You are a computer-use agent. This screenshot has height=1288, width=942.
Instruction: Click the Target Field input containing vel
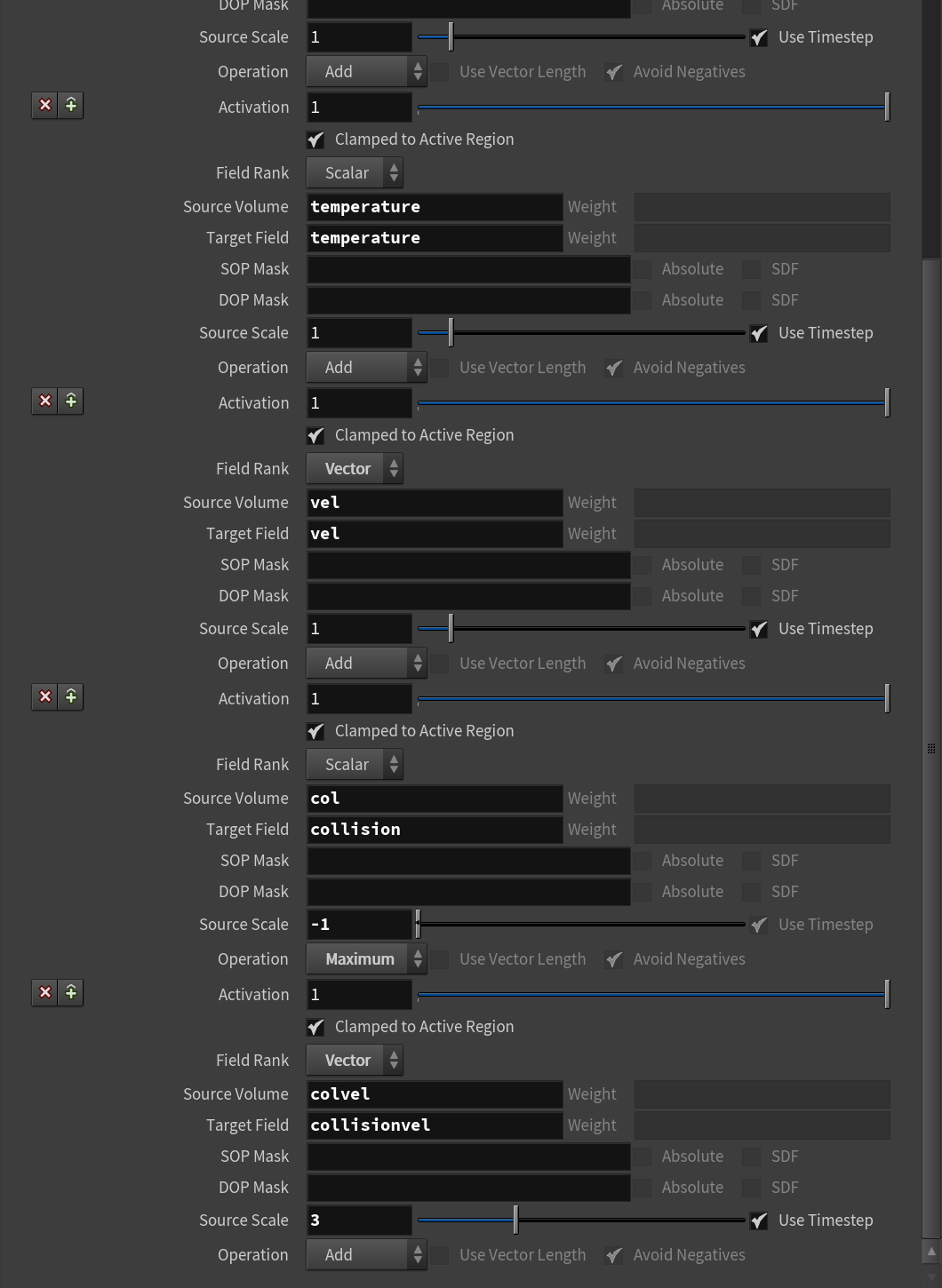pyautogui.click(x=435, y=534)
